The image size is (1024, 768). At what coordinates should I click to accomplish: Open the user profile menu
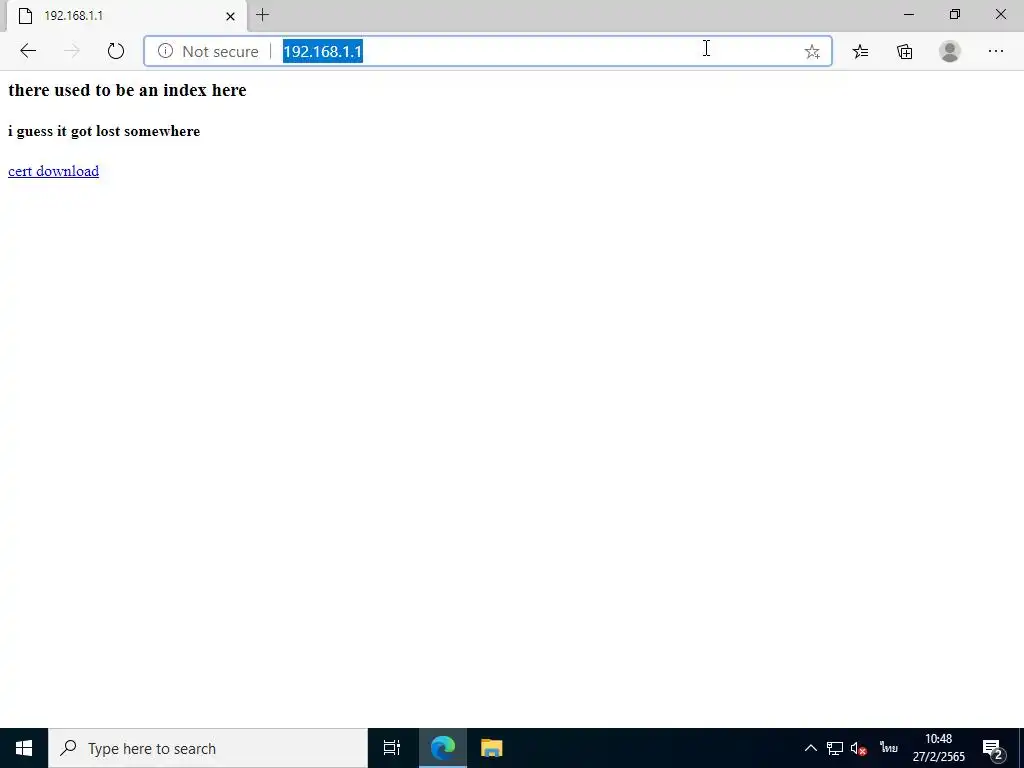(950, 51)
